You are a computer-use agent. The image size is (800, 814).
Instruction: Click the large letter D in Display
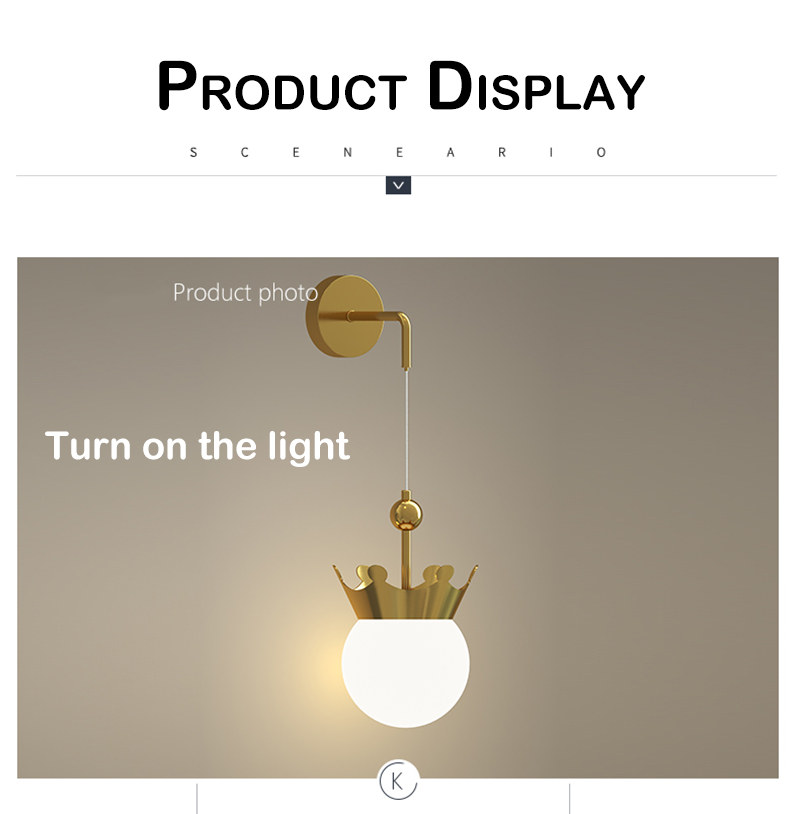450,86
